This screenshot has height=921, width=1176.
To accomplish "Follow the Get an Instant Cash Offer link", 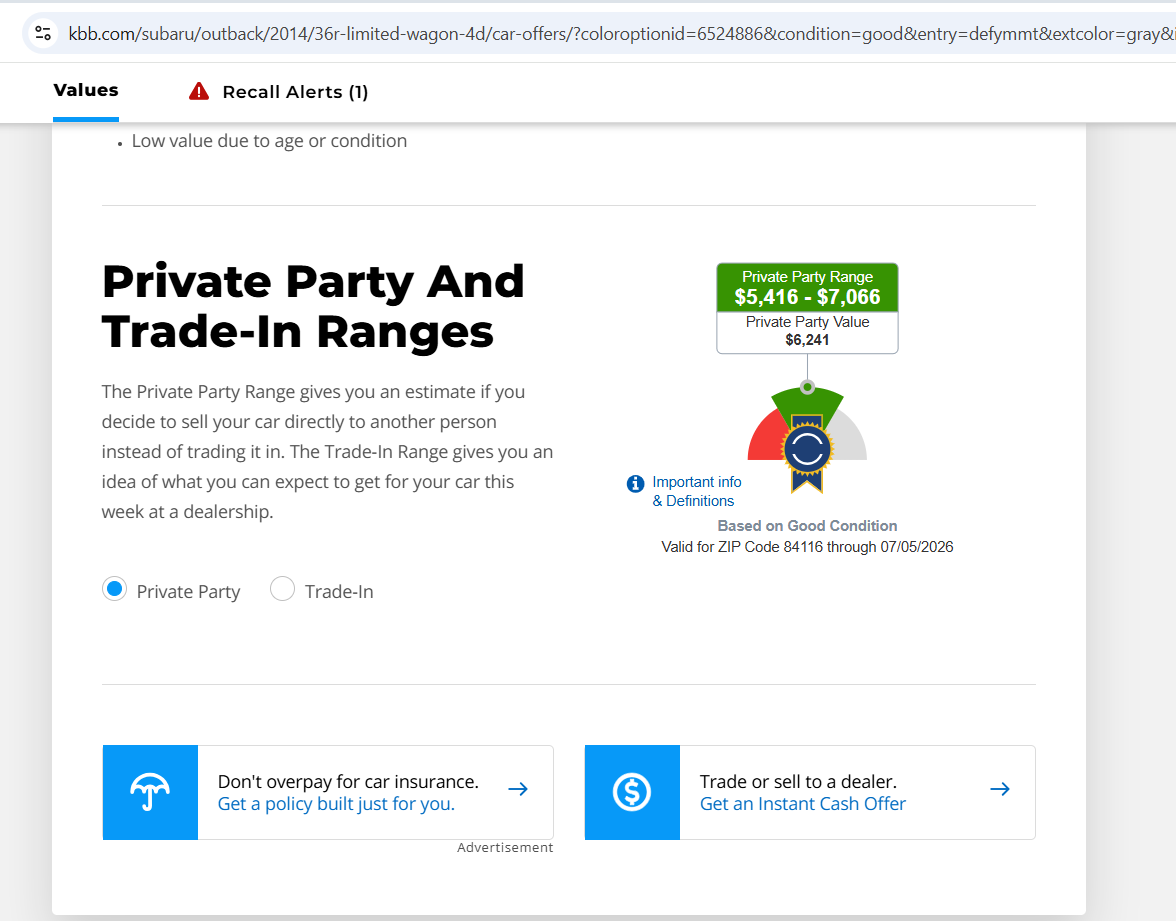I will click(802, 804).
